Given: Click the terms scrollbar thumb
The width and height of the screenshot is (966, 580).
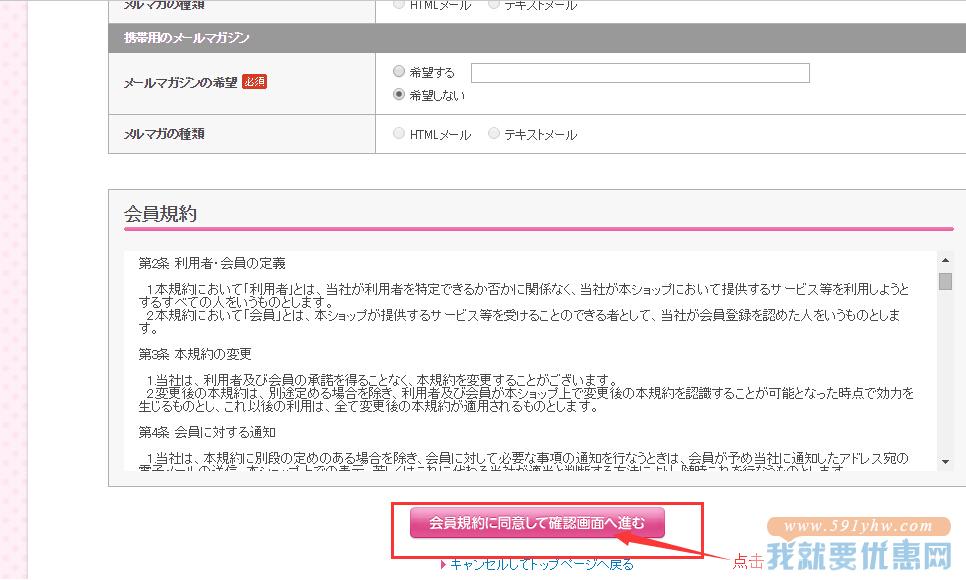Looking at the screenshot, I should point(945,281).
